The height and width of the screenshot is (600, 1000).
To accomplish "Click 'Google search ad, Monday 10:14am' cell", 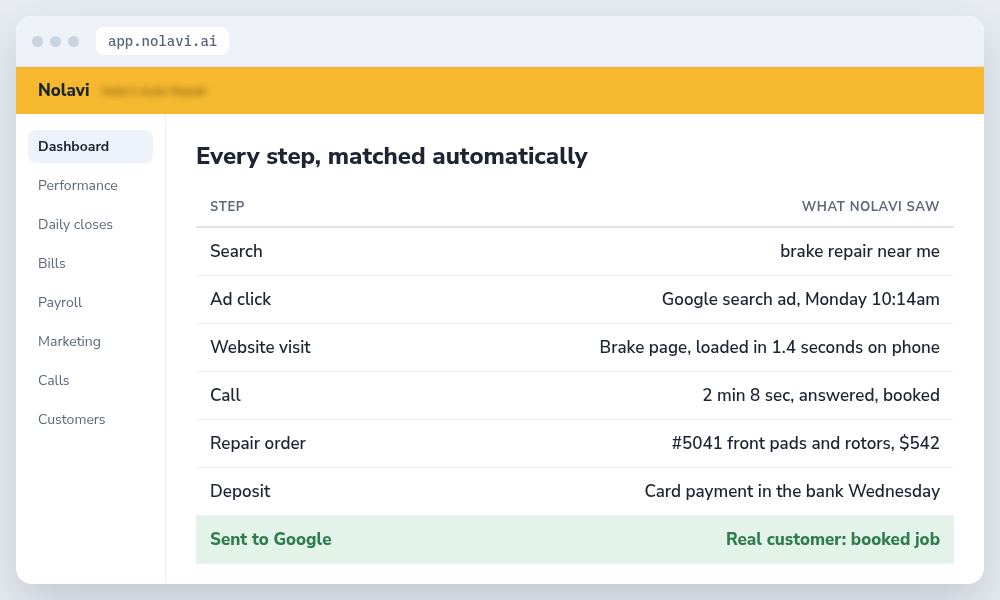I will point(800,299).
